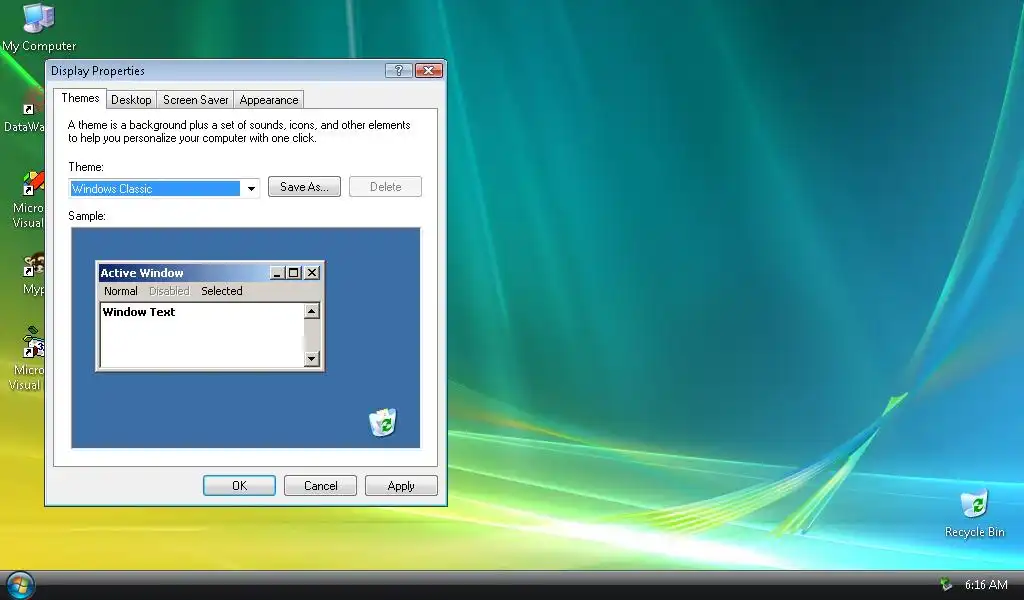This screenshot has height=600, width=1024.
Task: Click the Start orb on the taskbar
Action: [x=20, y=584]
